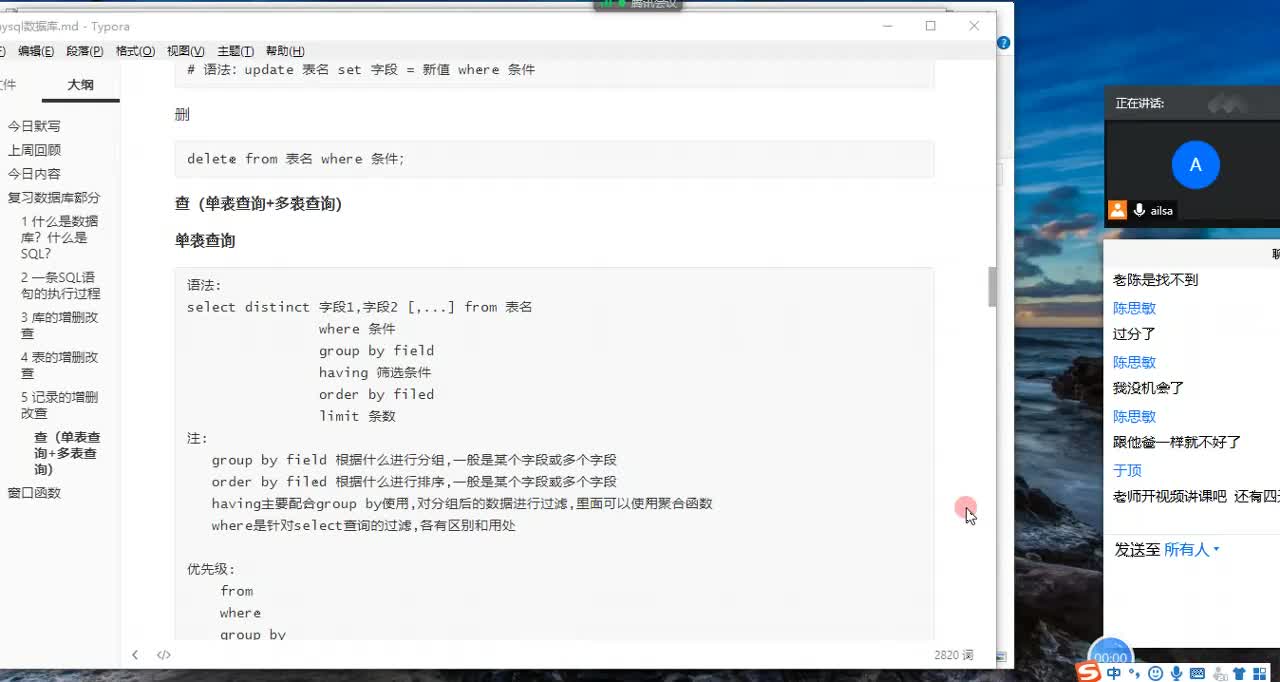The width and height of the screenshot is (1280, 682).
Task: Click chat message 老师开视频讲课吧
Action: pyautogui.click(x=1169, y=496)
